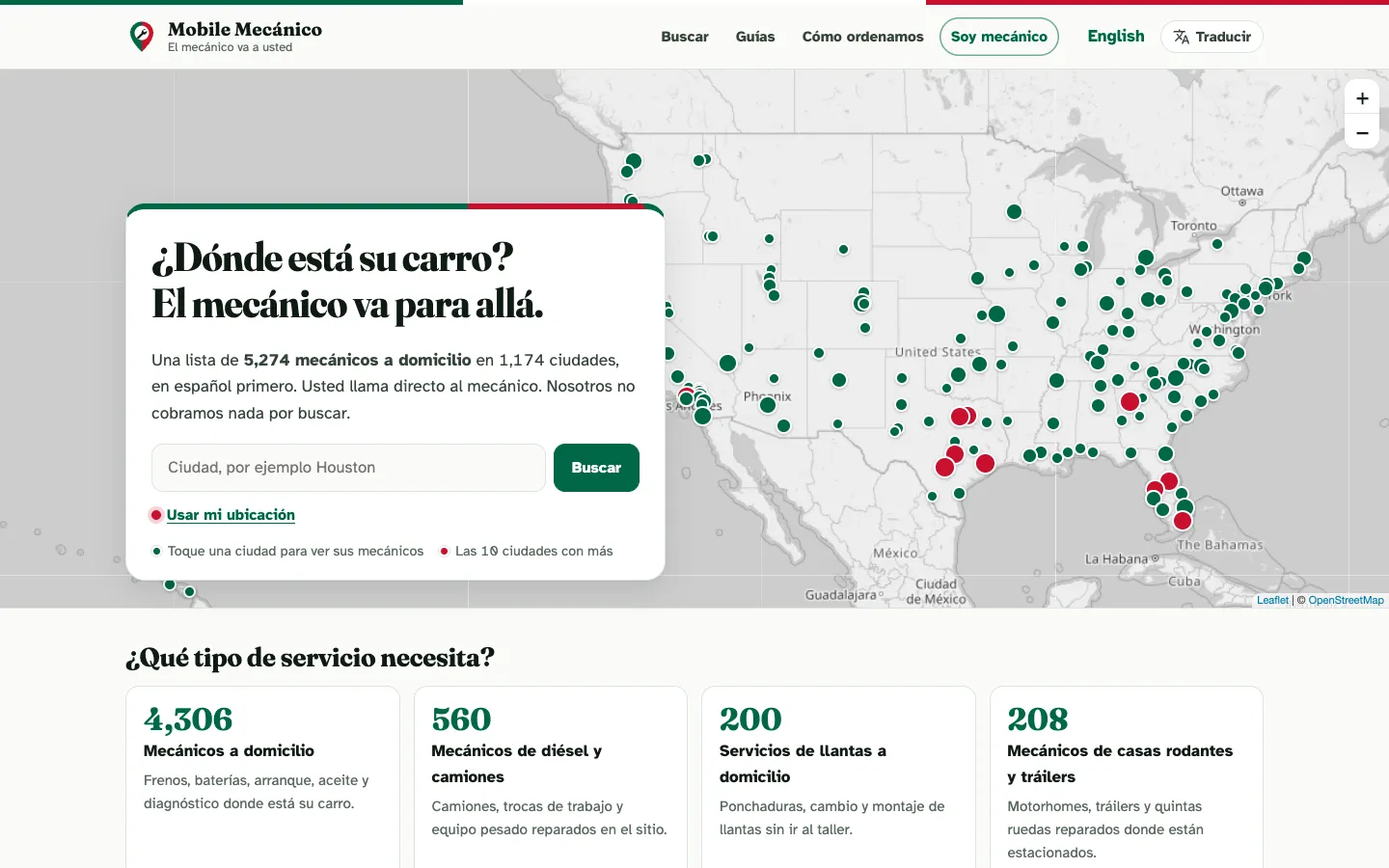The width and height of the screenshot is (1389, 868).
Task: Open the 208 Mecánicos de casas rodantes card
Action: (x=1127, y=777)
